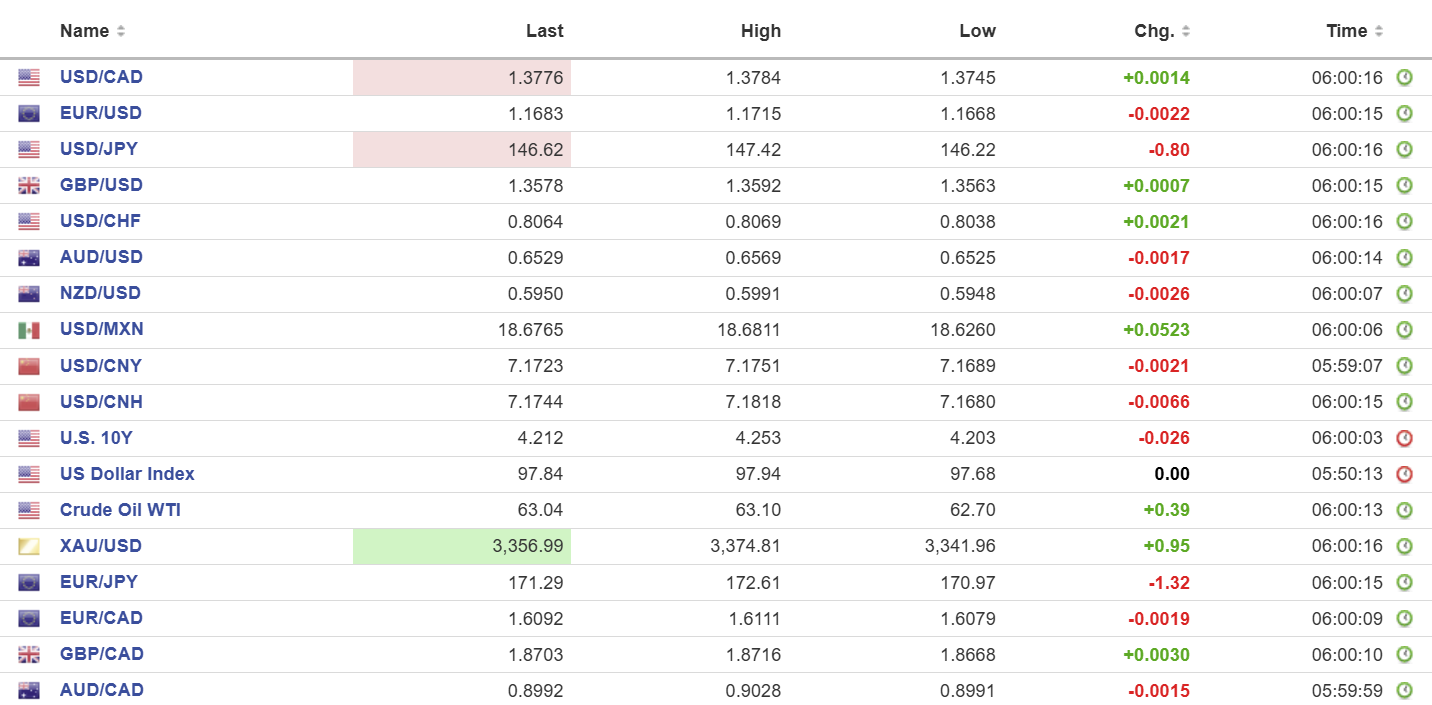Image resolution: width=1432 pixels, height=705 pixels.
Task: Click the China flag icon beside USD/CNH
Action: pyautogui.click(x=29, y=402)
